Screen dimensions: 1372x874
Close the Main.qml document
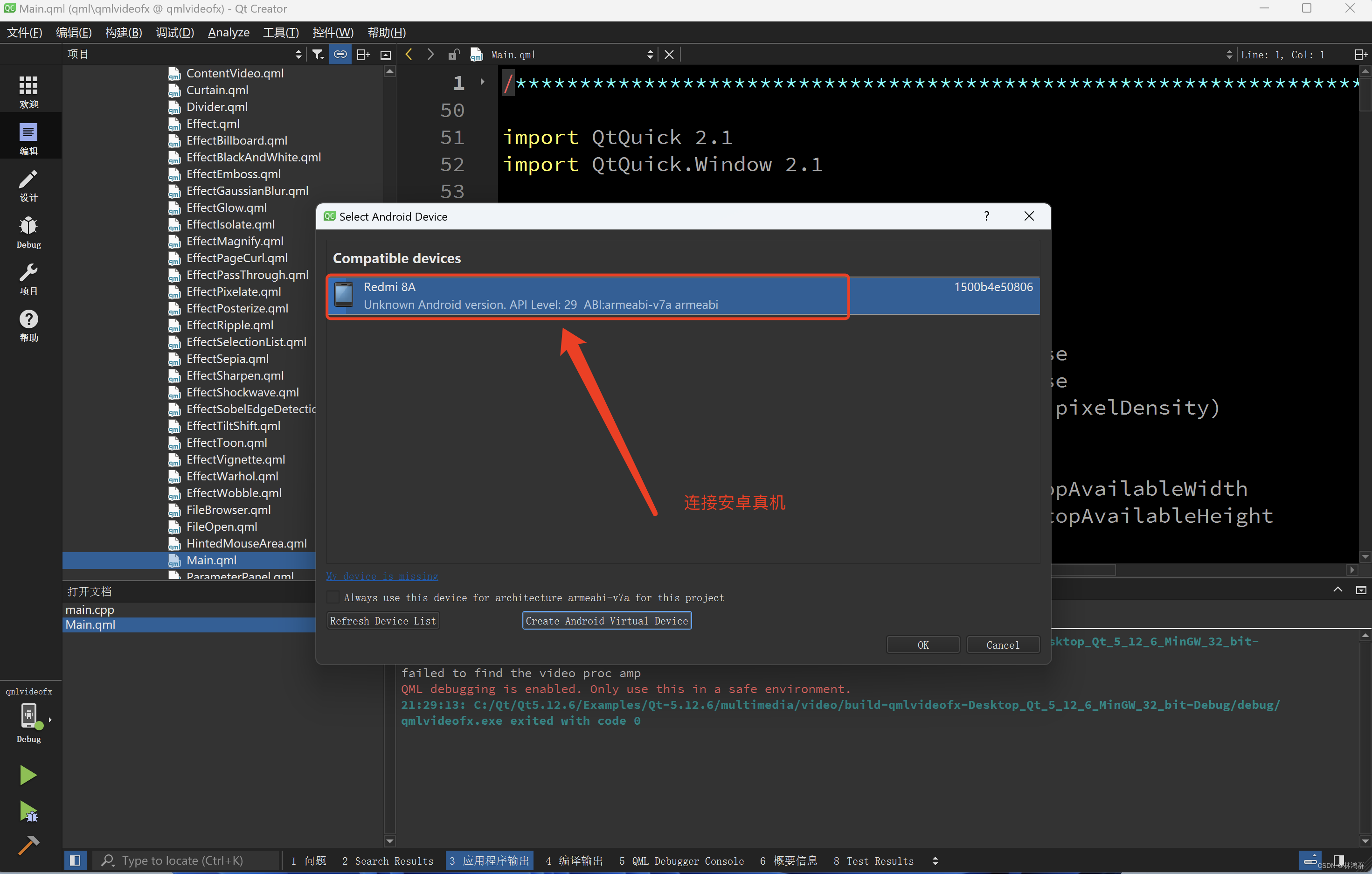(x=669, y=55)
